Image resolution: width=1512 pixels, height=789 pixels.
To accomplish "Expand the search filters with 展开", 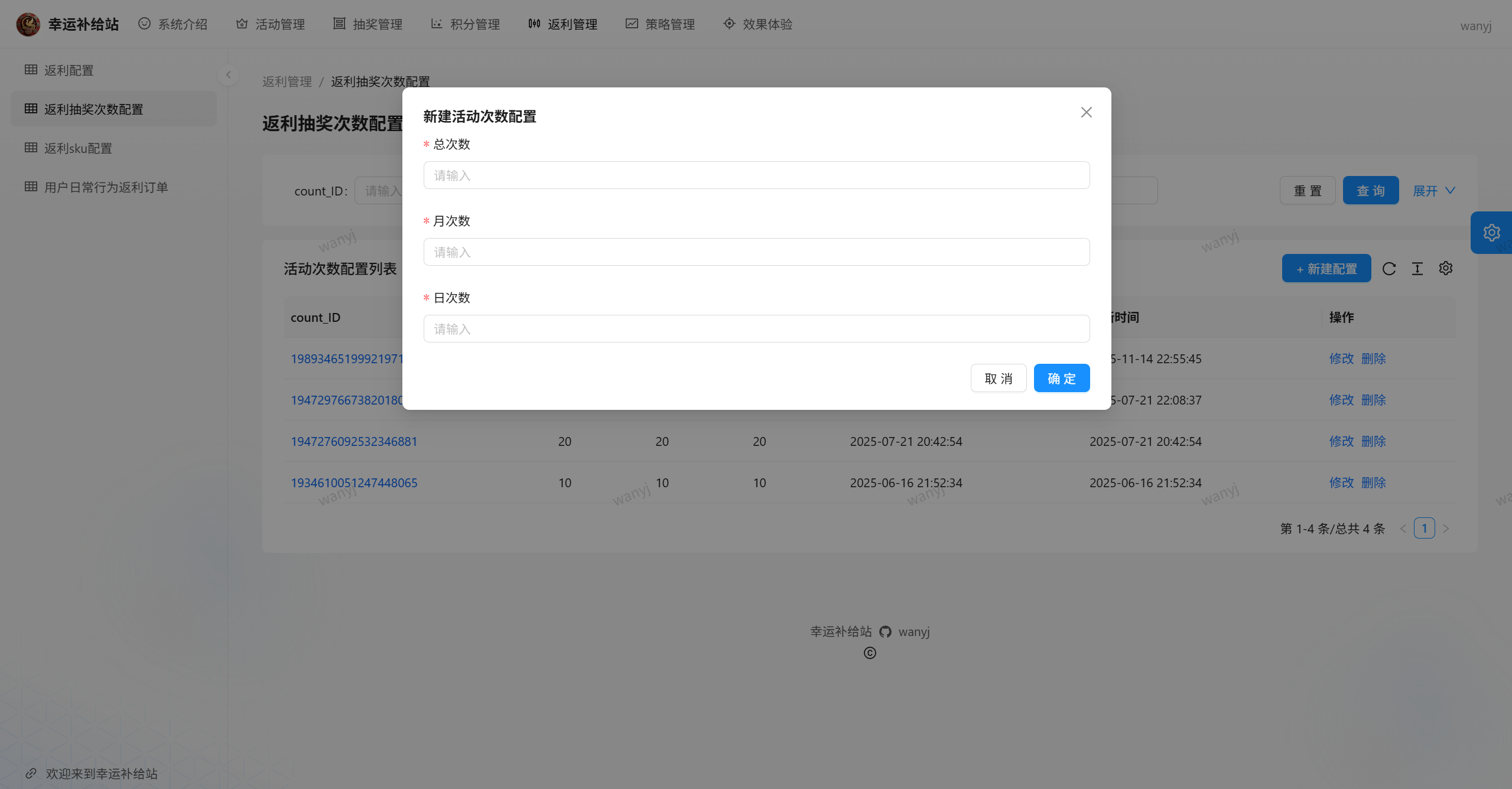I will pyautogui.click(x=1433, y=191).
